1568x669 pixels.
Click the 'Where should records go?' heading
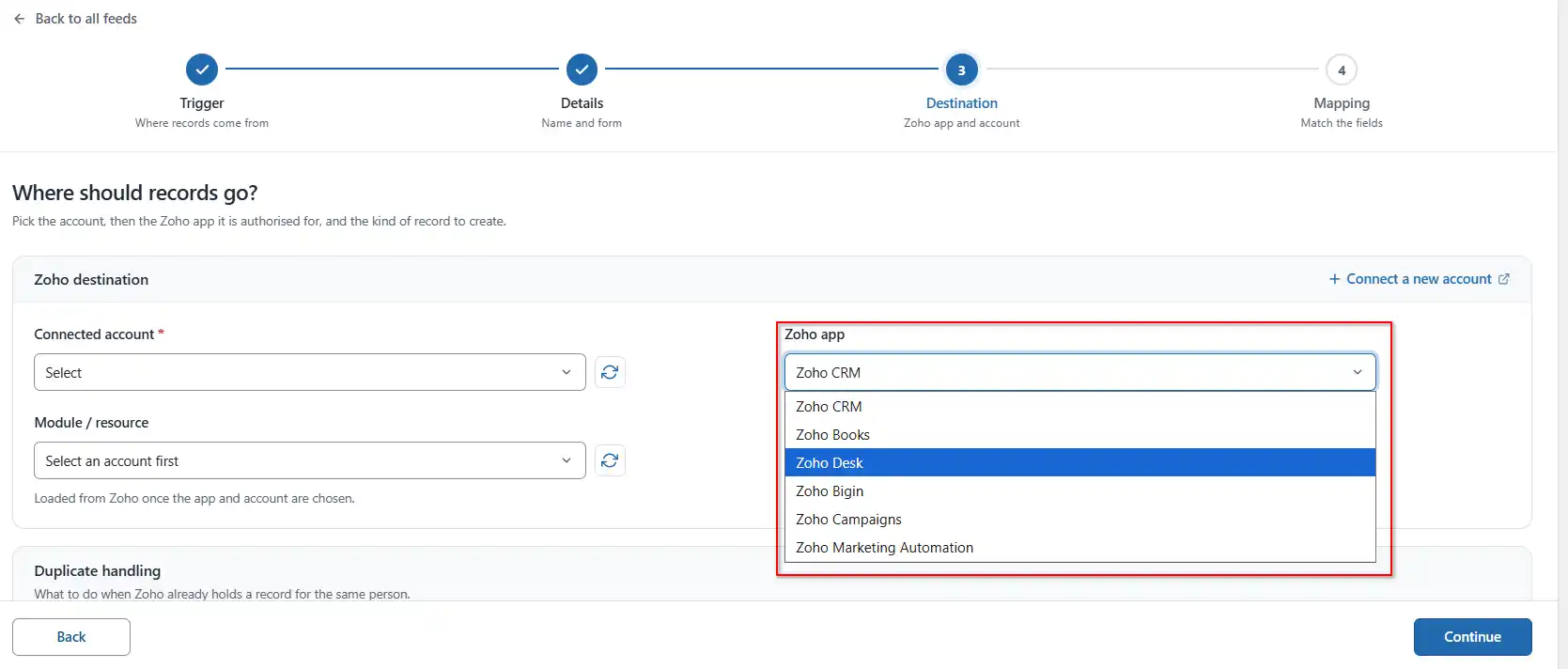click(x=134, y=193)
